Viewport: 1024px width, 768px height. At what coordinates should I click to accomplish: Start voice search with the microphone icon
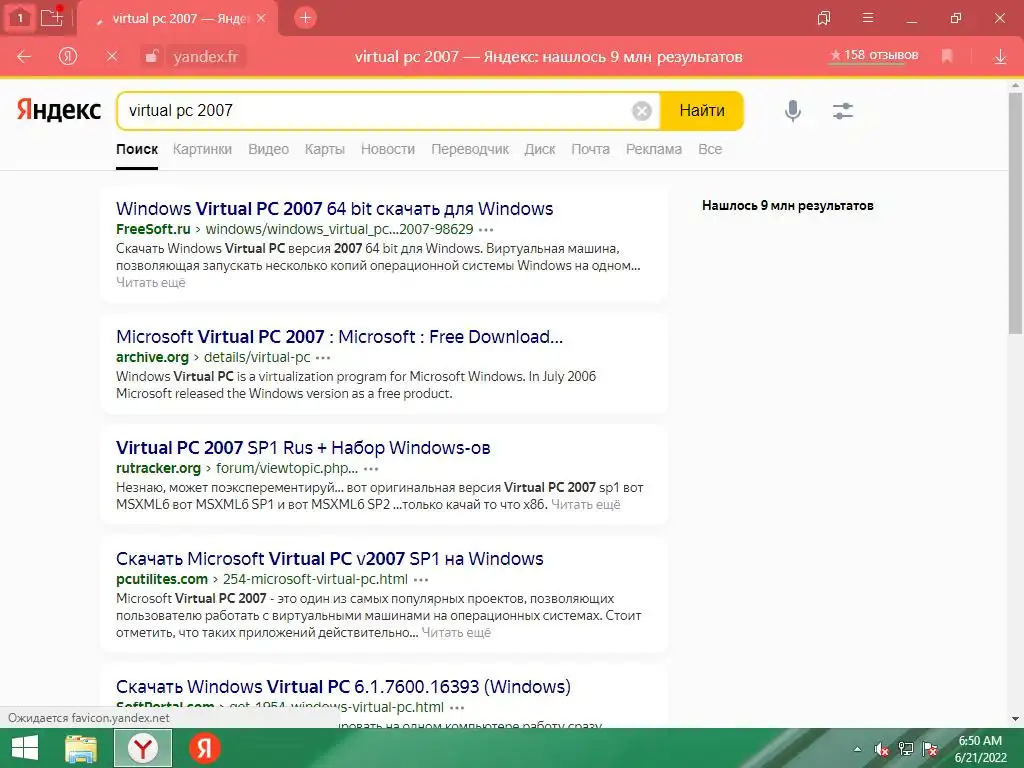click(x=793, y=110)
